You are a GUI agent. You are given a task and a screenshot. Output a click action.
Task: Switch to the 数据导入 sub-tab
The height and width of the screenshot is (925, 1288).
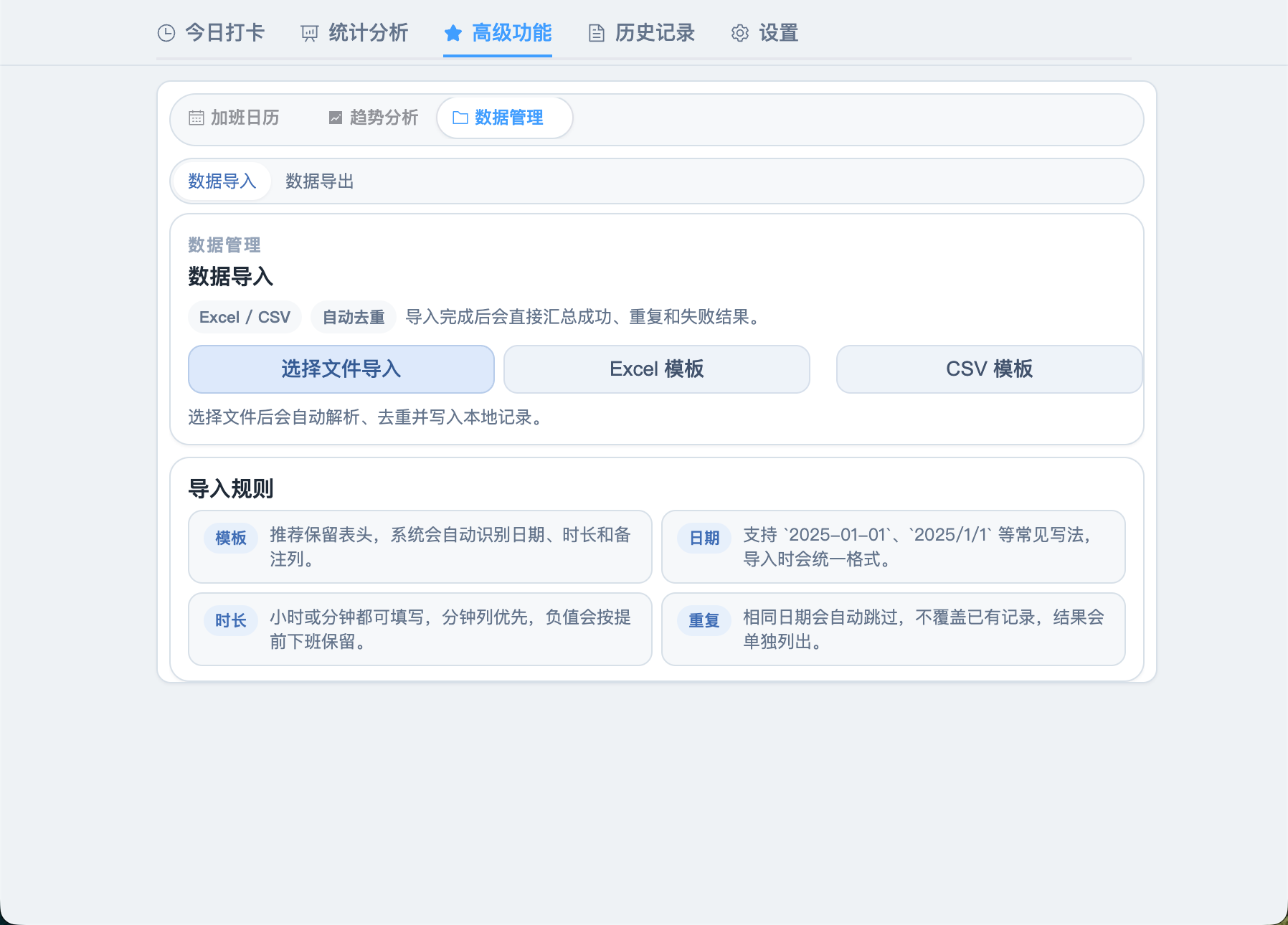[x=222, y=181]
